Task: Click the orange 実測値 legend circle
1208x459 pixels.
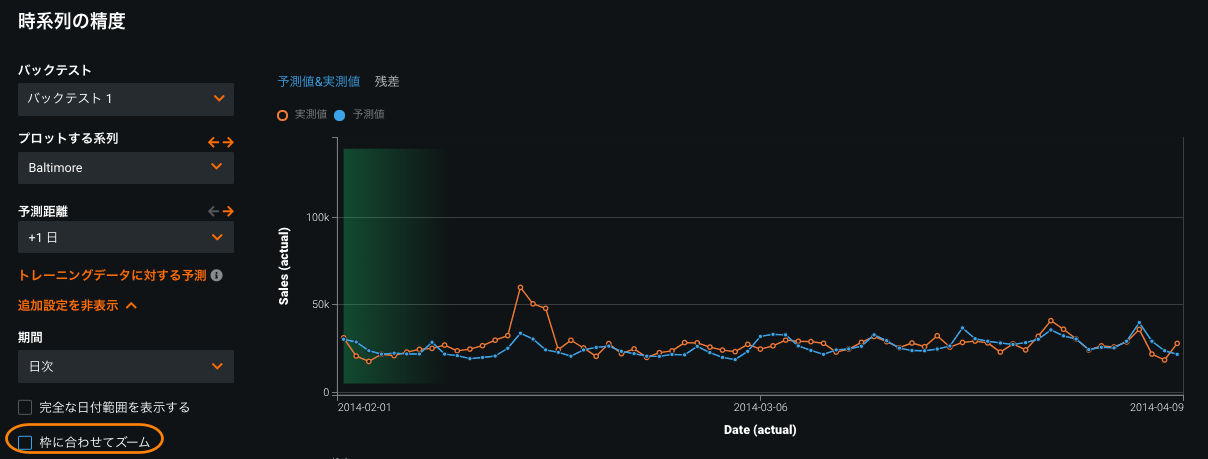Action: click(283, 115)
